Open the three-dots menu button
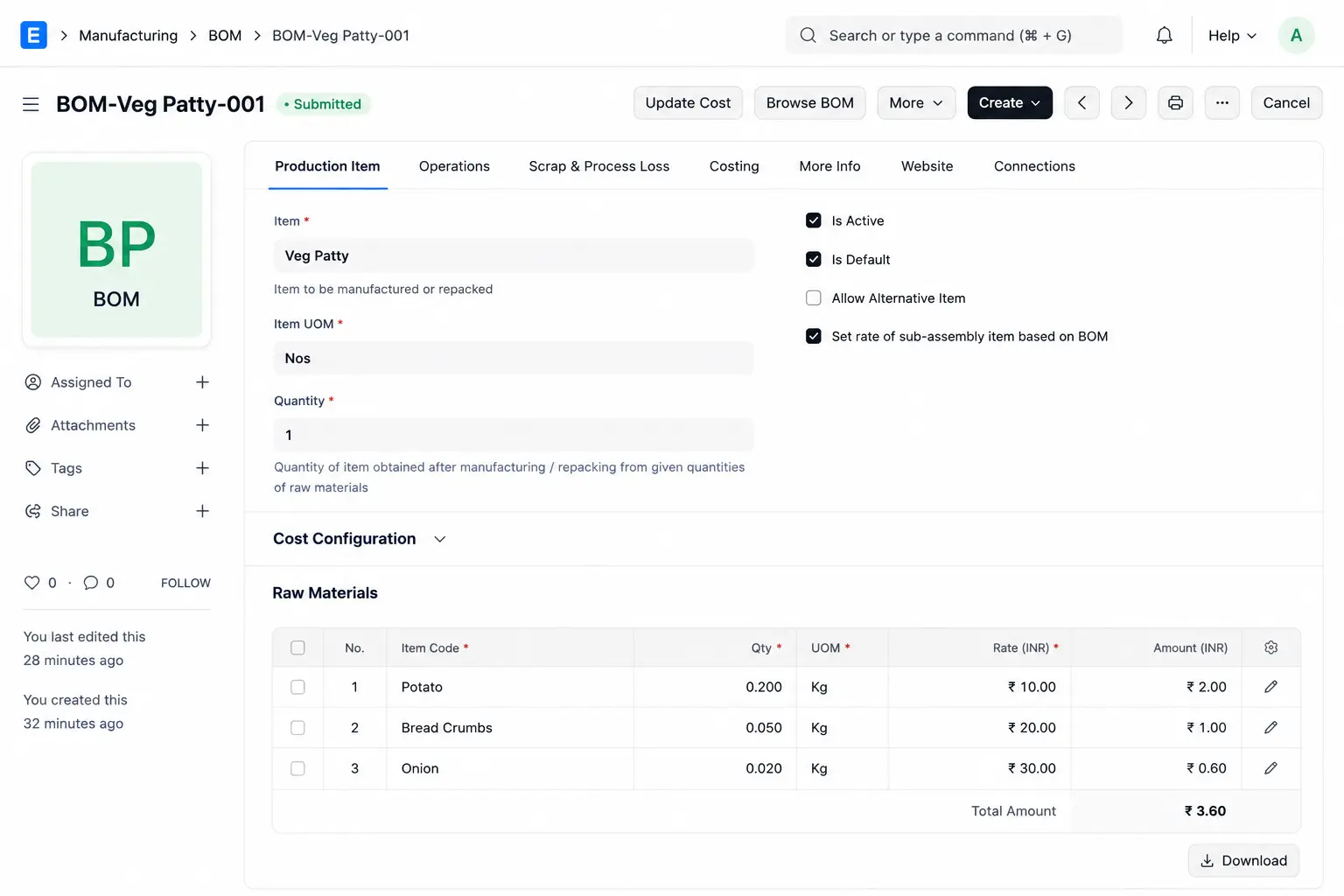 coord(1221,102)
